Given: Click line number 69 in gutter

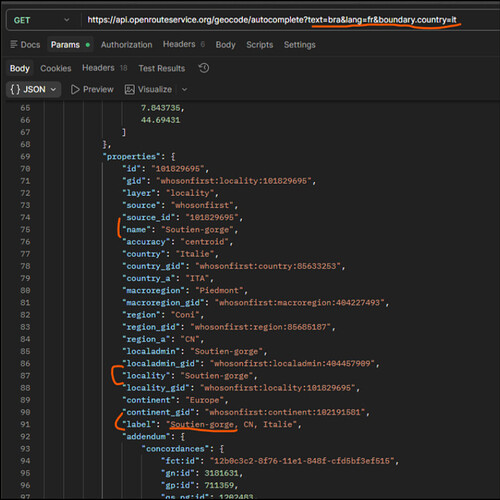Looking at the screenshot, I should [25, 157].
